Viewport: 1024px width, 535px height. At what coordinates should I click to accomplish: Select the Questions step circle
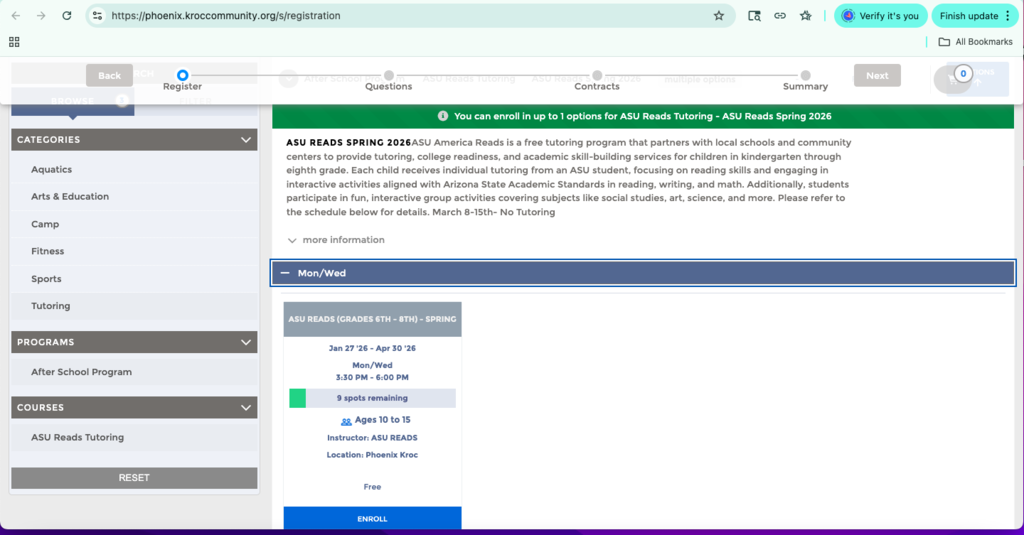tap(388, 75)
